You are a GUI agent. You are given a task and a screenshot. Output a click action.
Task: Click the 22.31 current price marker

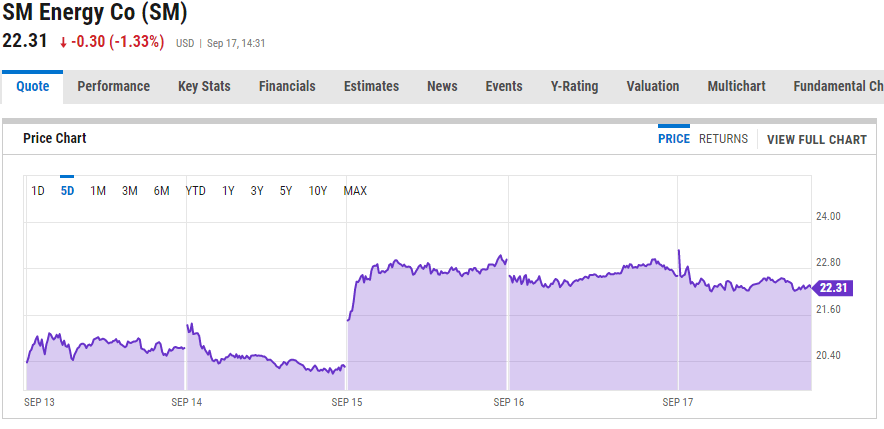(x=833, y=288)
